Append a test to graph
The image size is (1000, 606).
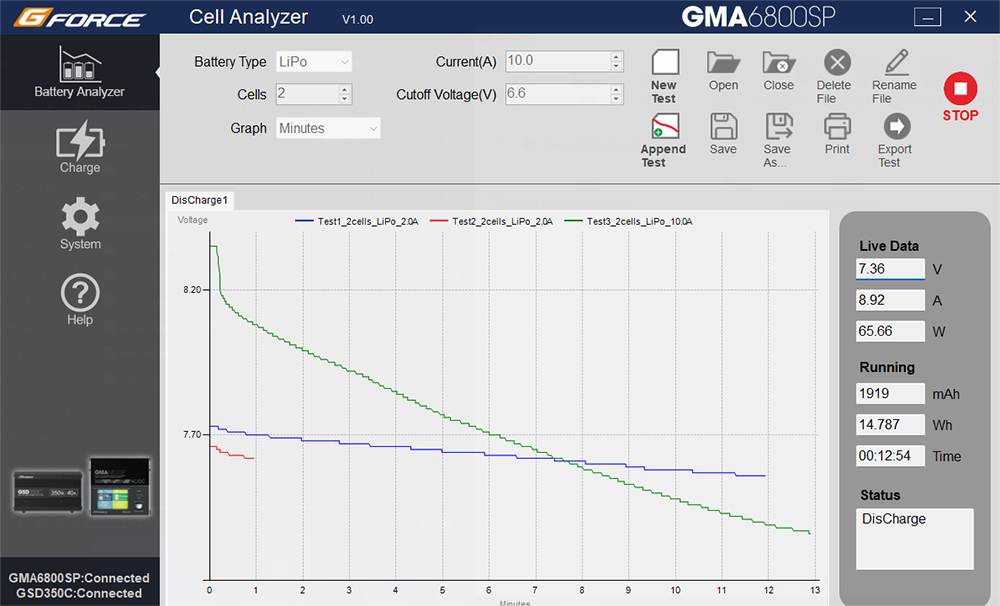point(663,140)
